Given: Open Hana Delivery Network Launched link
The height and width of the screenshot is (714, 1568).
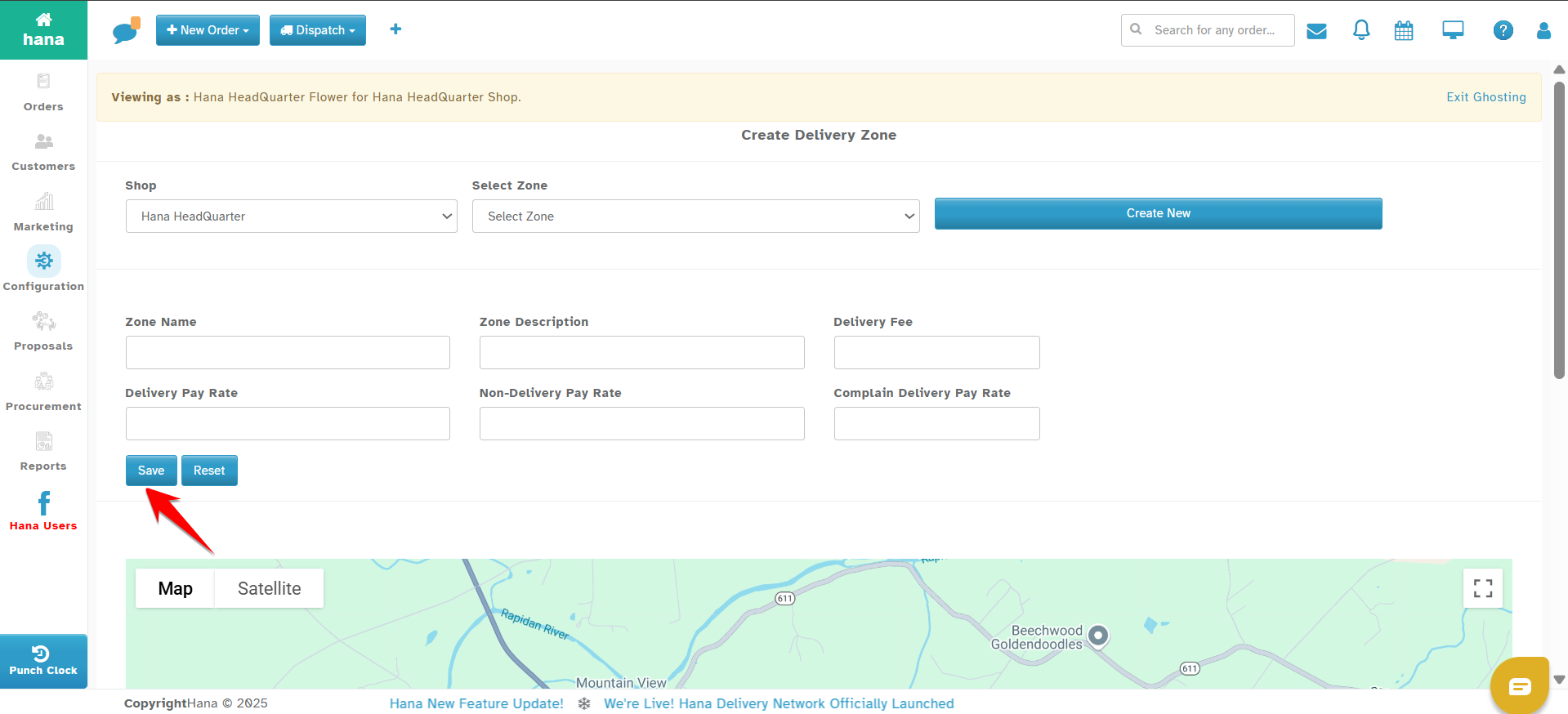Looking at the screenshot, I should 779,703.
